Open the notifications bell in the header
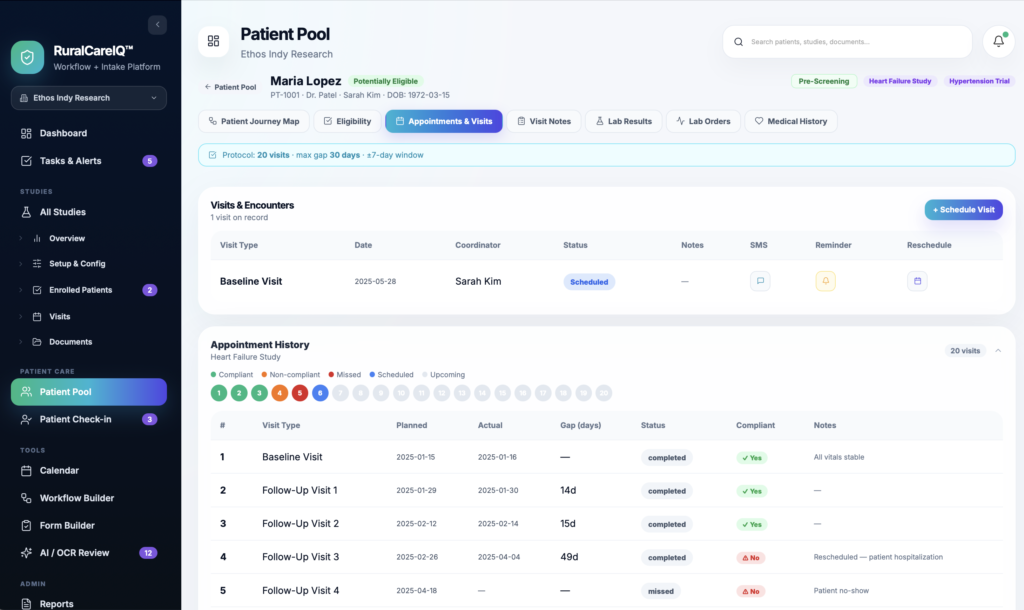This screenshot has height=610, width=1024. click(x=998, y=42)
